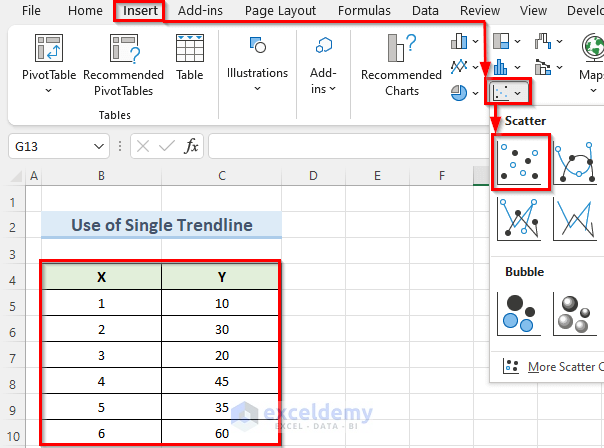The width and height of the screenshot is (604, 448).
Task: Click the hierarchy (treemap) chart icon
Action: [501, 41]
